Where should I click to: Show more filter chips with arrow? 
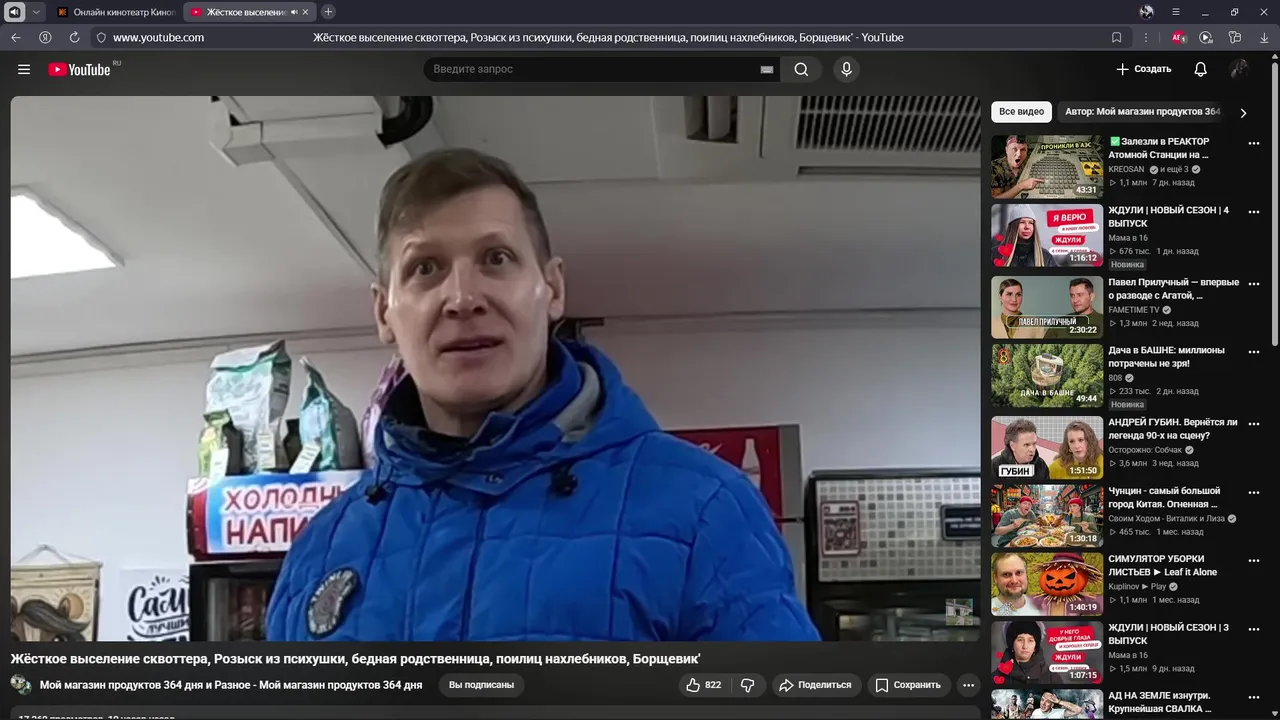click(x=1243, y=113)
